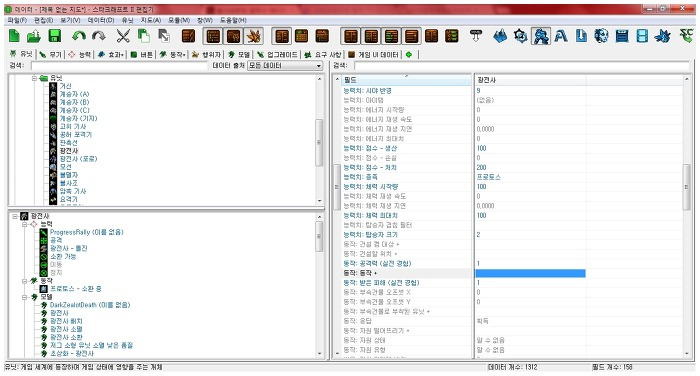The height and width of the screenshot is (376, 700).
Task: Open the 동작 tab dropdown arrow
Action: point(184,55)
